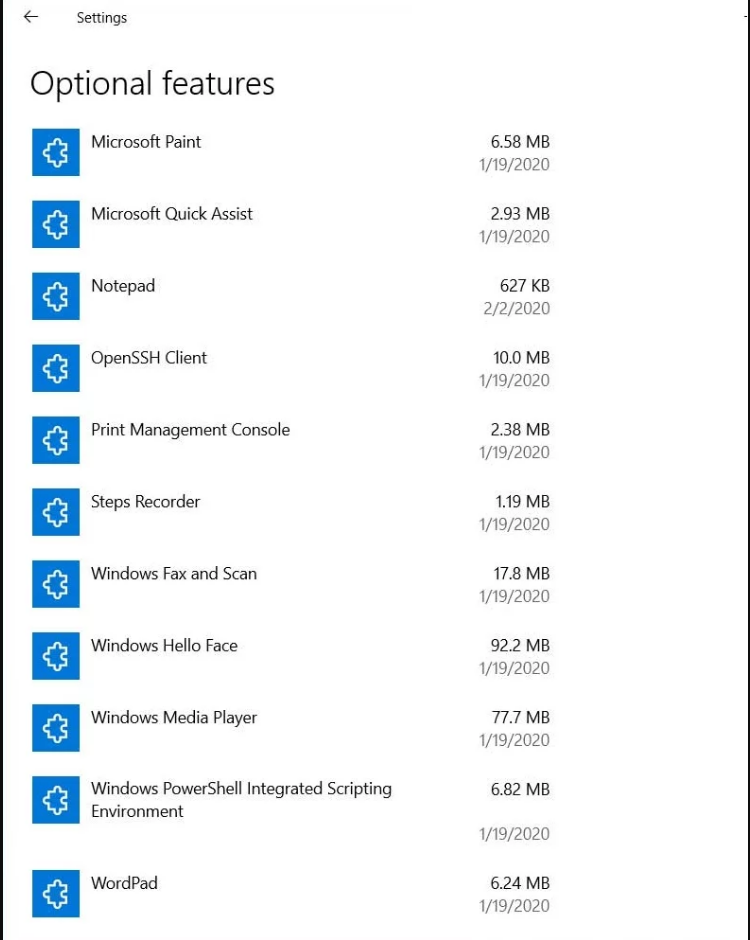Viewport: 750px width, 940px height.
Task: Click the Notepad feature icon
Action: (x=56, y=296)
